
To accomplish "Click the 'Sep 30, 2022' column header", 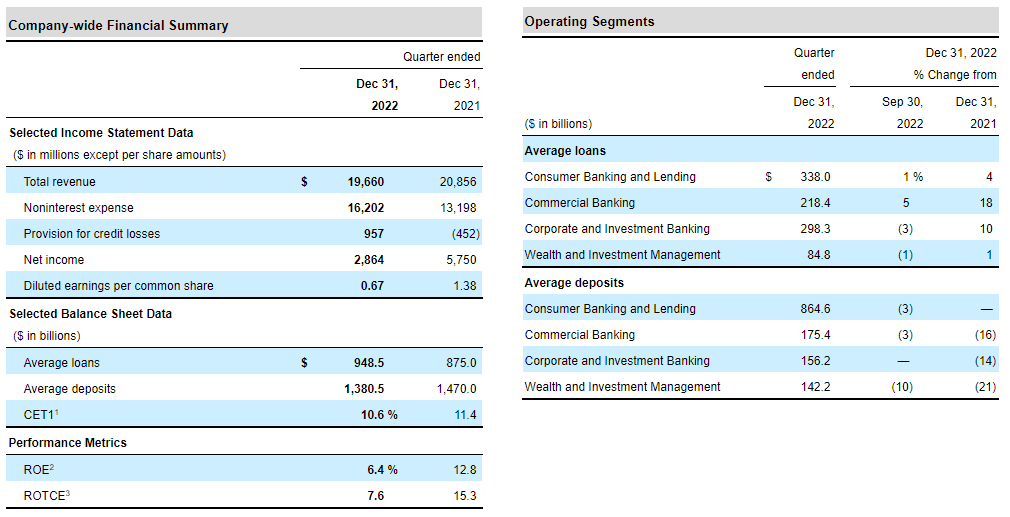I will tap(902, 113).
